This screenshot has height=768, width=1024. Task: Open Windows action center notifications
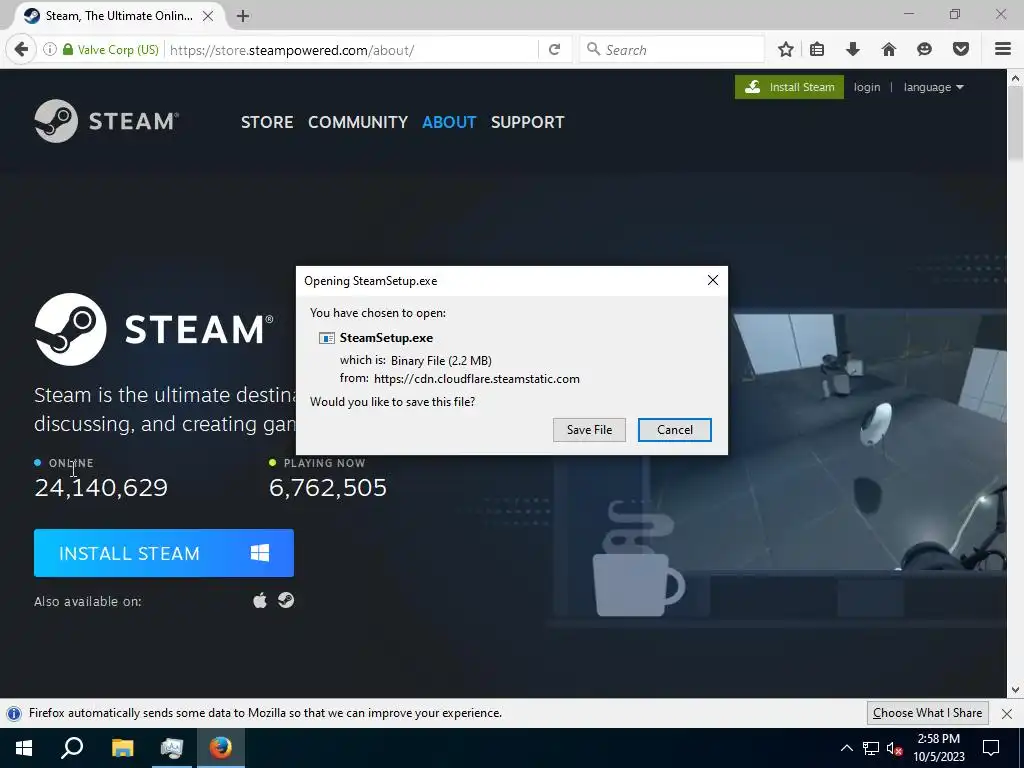991,748
